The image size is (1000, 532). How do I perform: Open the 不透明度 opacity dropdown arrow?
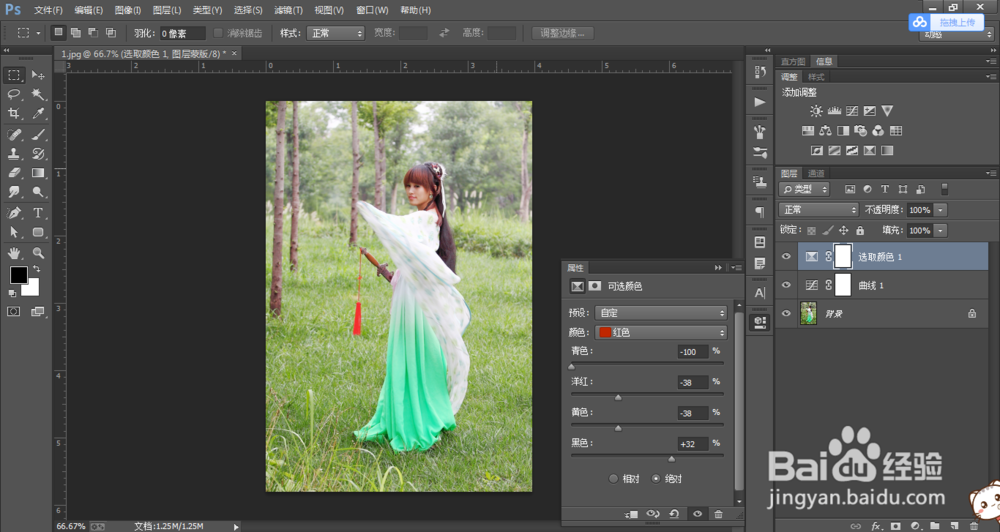(x=940, y=210)
